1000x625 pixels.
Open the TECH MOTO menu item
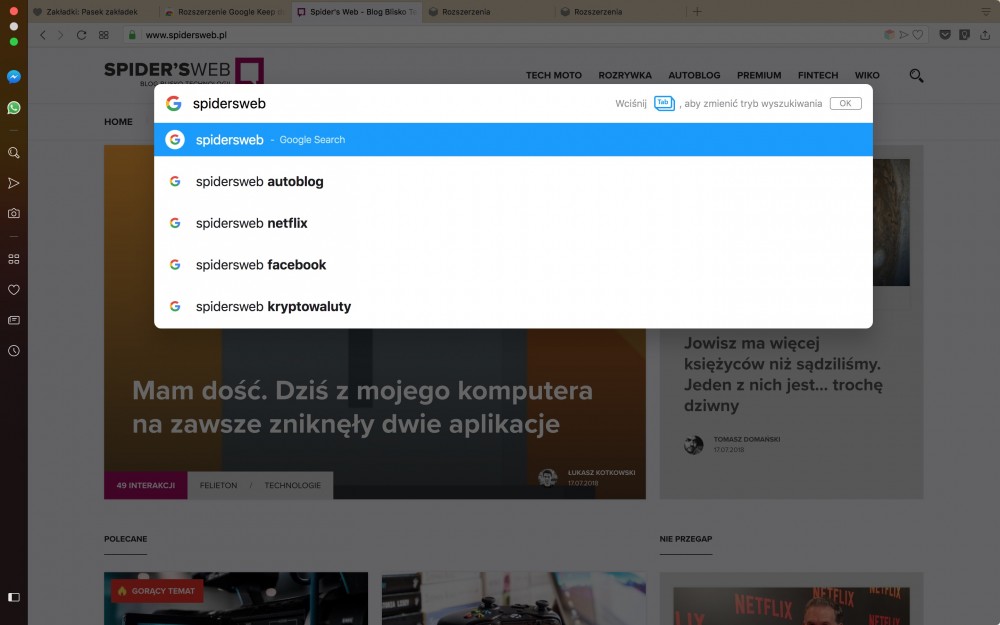(554, 75)
